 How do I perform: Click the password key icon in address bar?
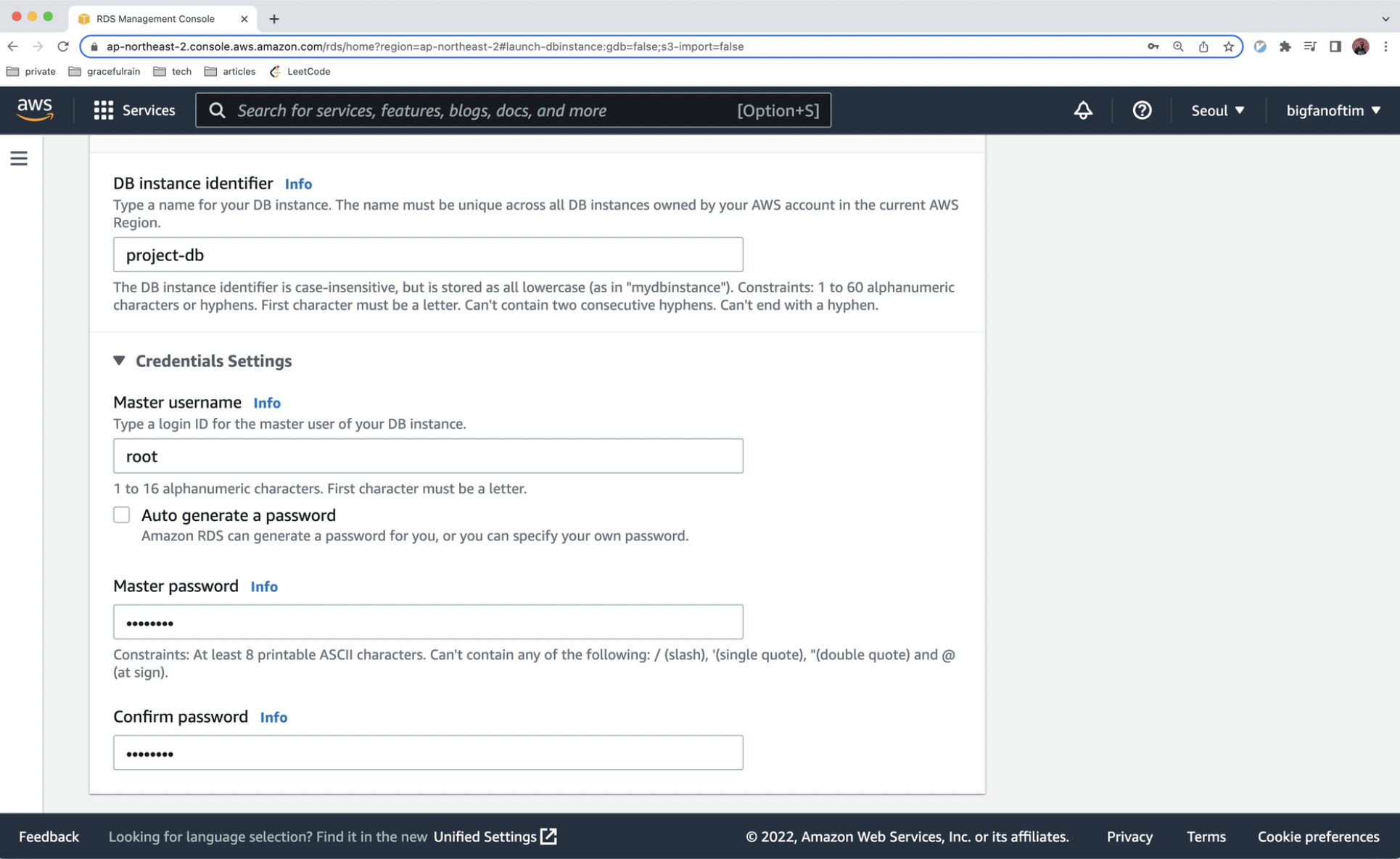tap(1153, 46)
